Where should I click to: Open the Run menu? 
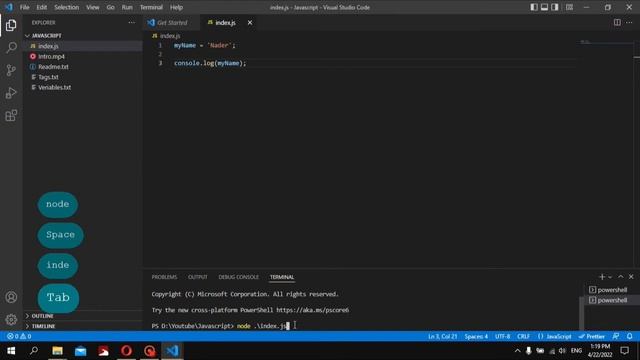(x=127, y=7)
